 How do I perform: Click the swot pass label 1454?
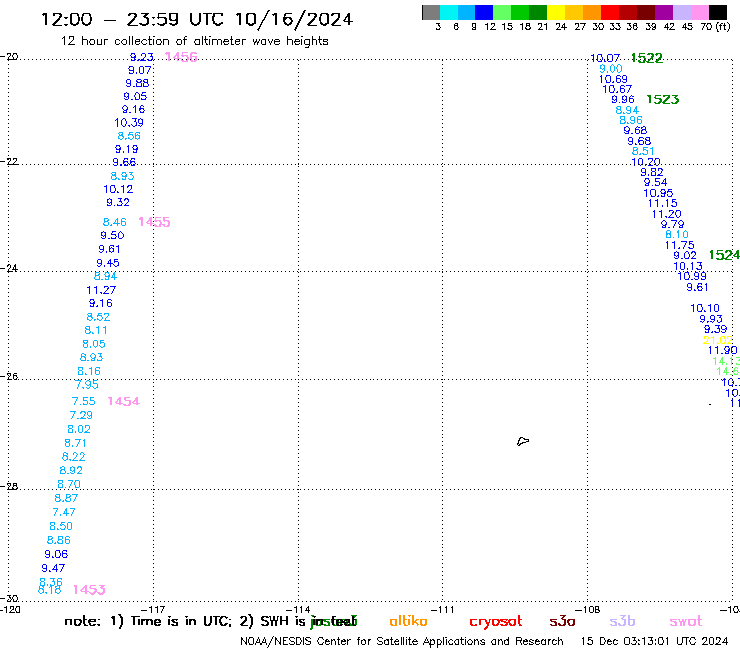tap(124, 401)
